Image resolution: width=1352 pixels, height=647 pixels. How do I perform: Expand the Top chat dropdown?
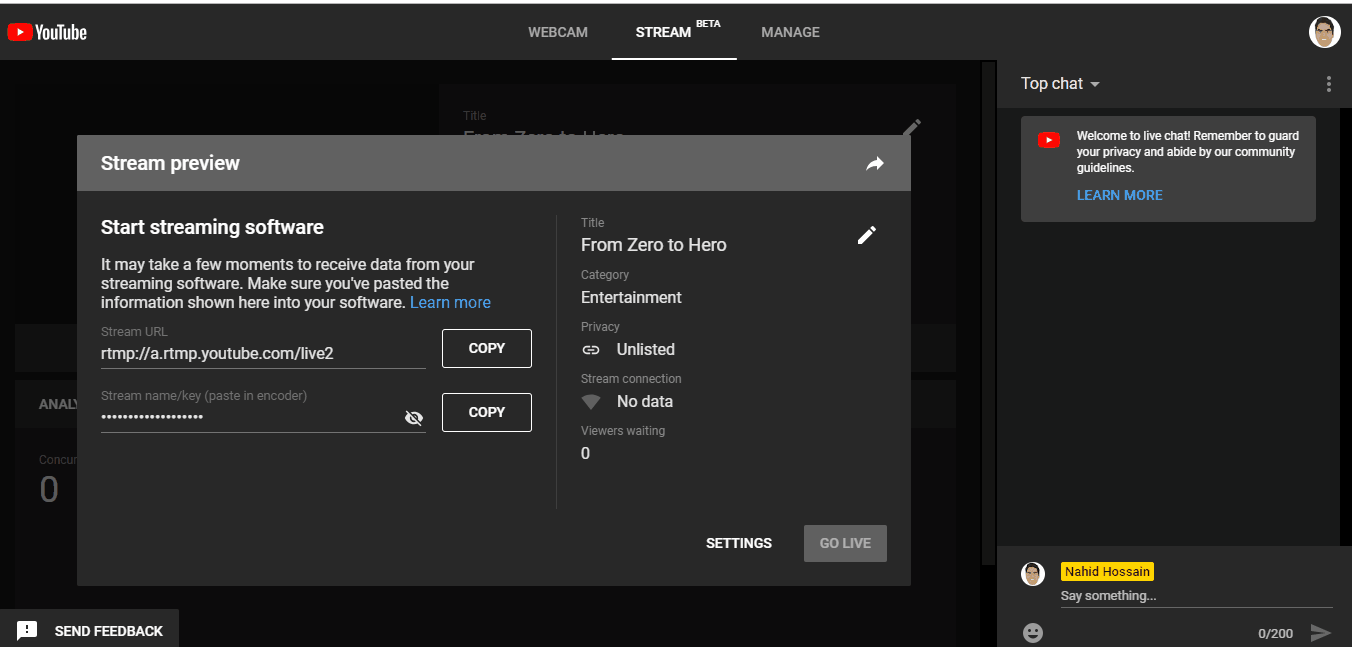tap(1060, 84)
